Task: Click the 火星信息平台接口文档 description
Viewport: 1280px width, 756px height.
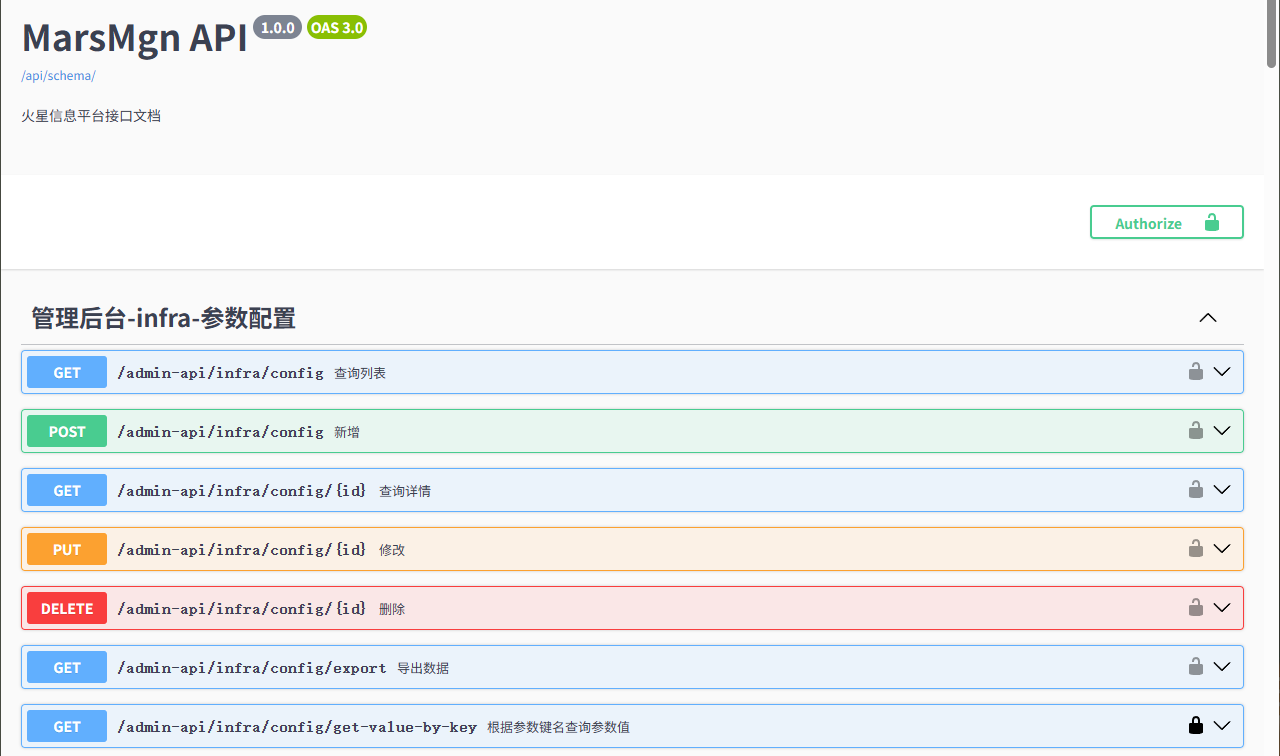Action: click(91, 116)
